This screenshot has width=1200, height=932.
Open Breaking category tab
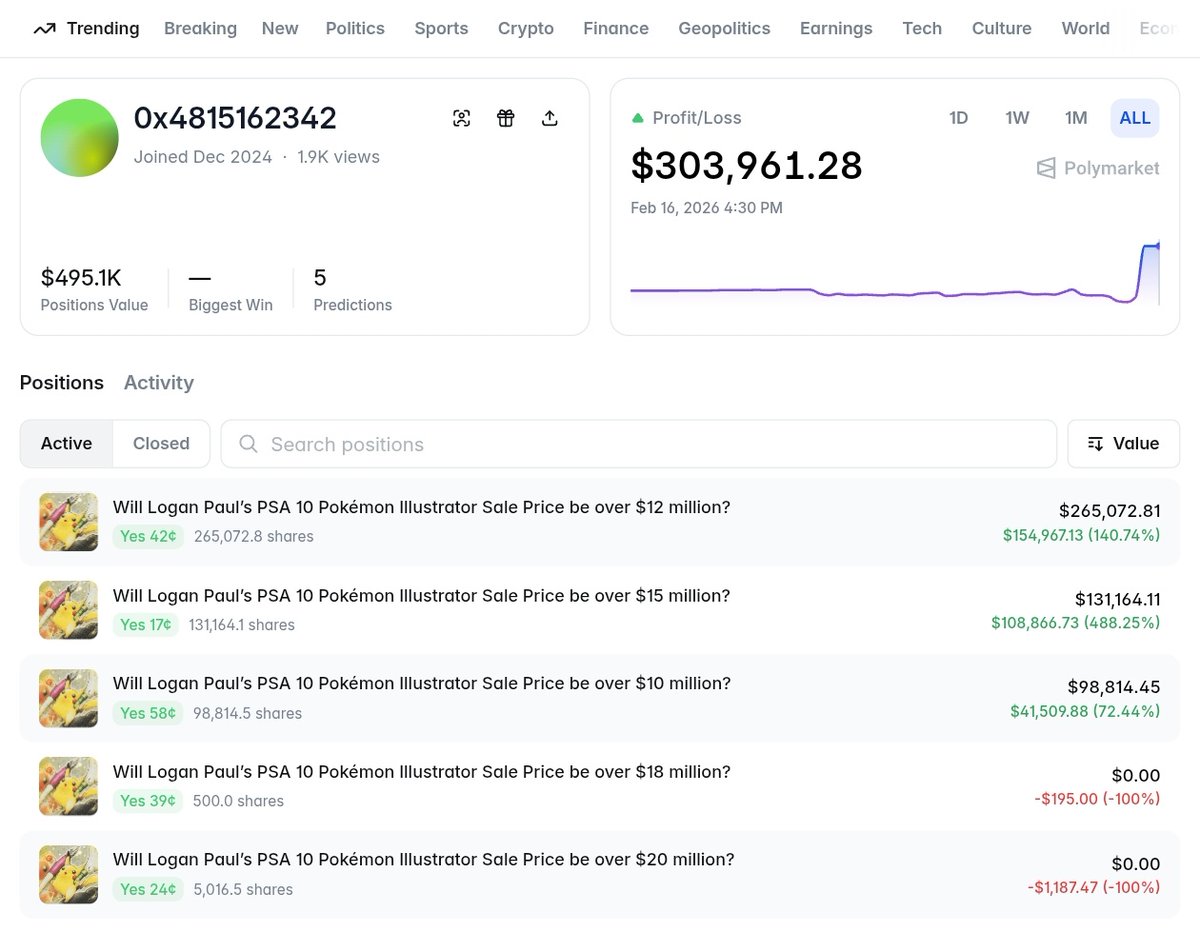coord(200,28)
